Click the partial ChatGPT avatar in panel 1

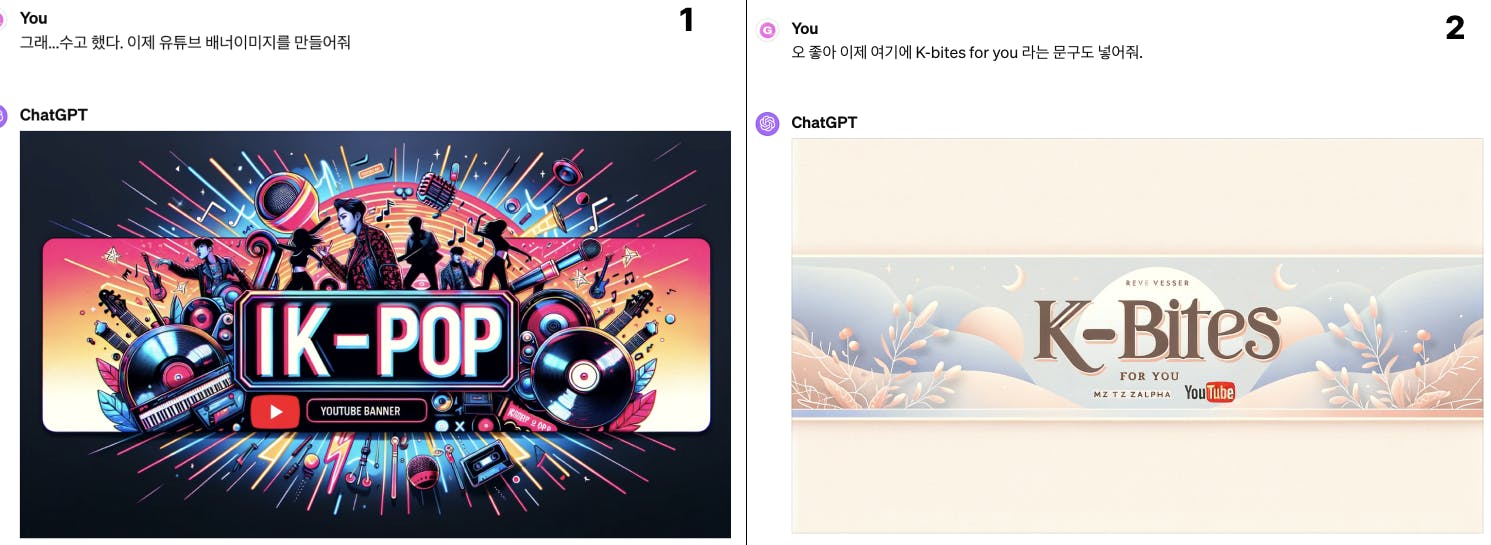pos(4,116)
